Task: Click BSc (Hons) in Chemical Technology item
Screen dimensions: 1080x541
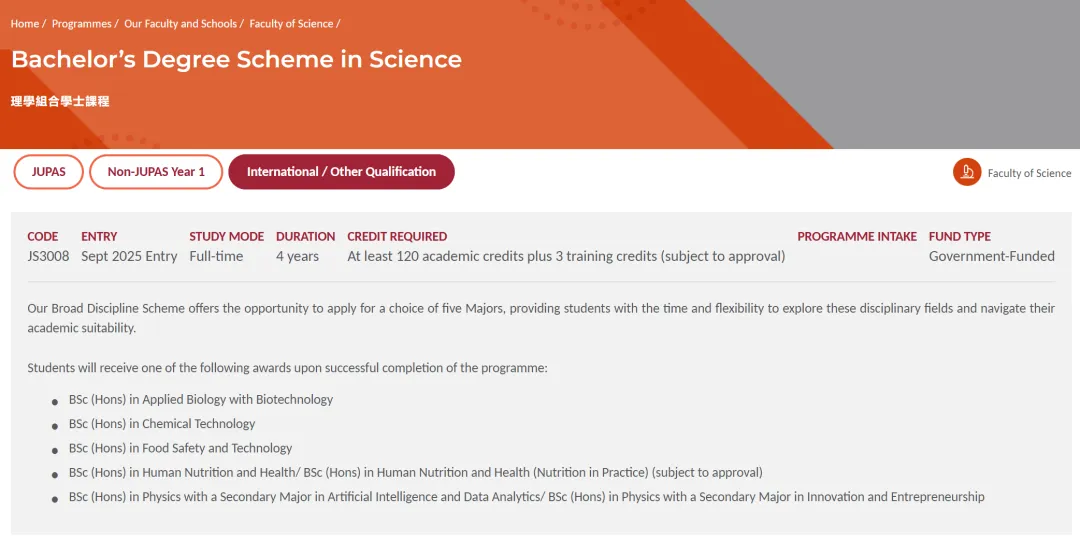Action: tap(162, 424)
